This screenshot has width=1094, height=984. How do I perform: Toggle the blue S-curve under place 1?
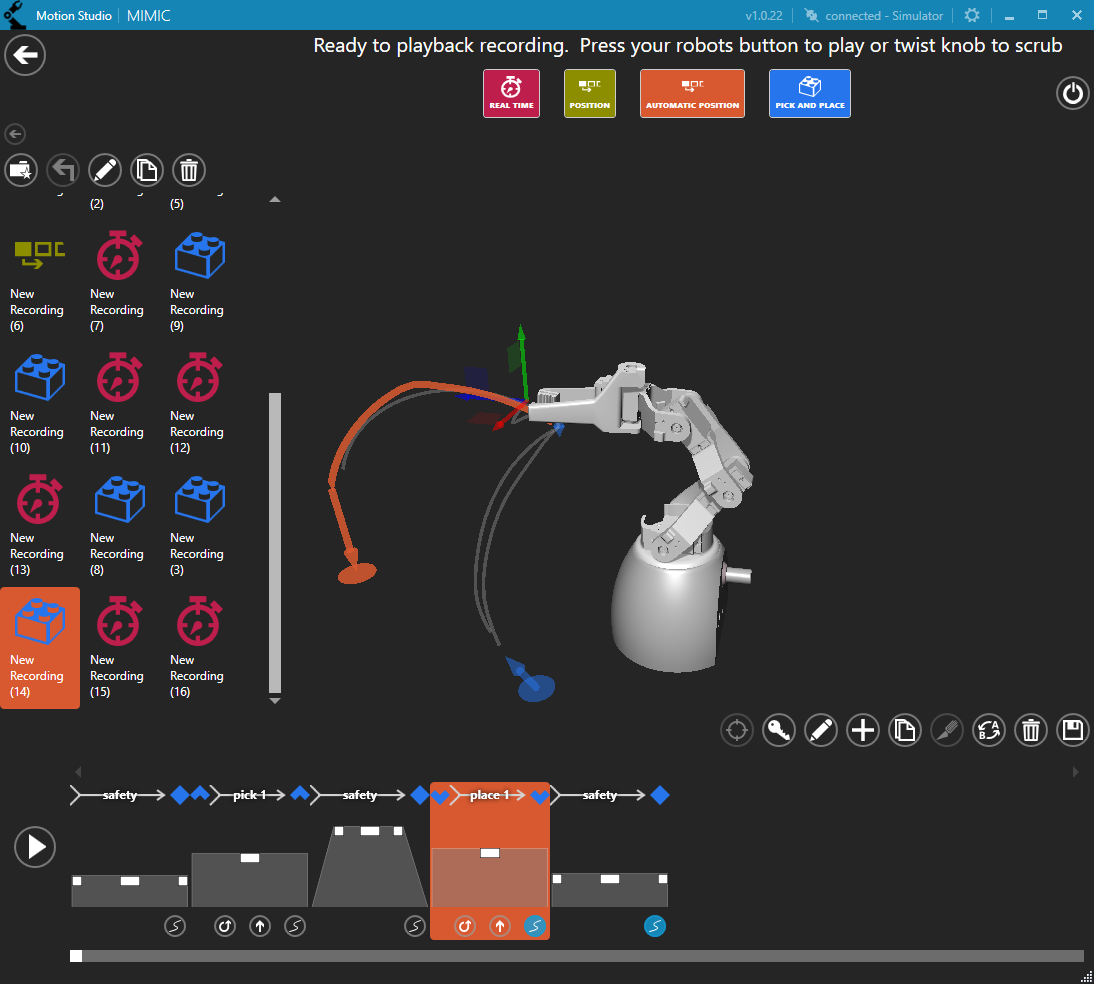[535, 926]
